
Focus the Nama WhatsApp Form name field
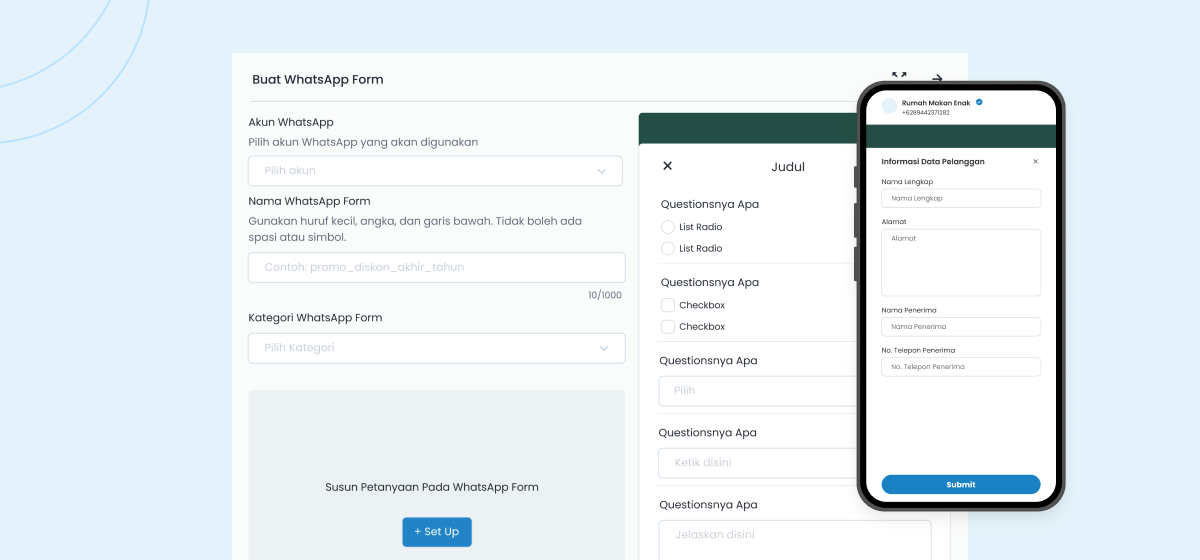click(x=436, y=268)
